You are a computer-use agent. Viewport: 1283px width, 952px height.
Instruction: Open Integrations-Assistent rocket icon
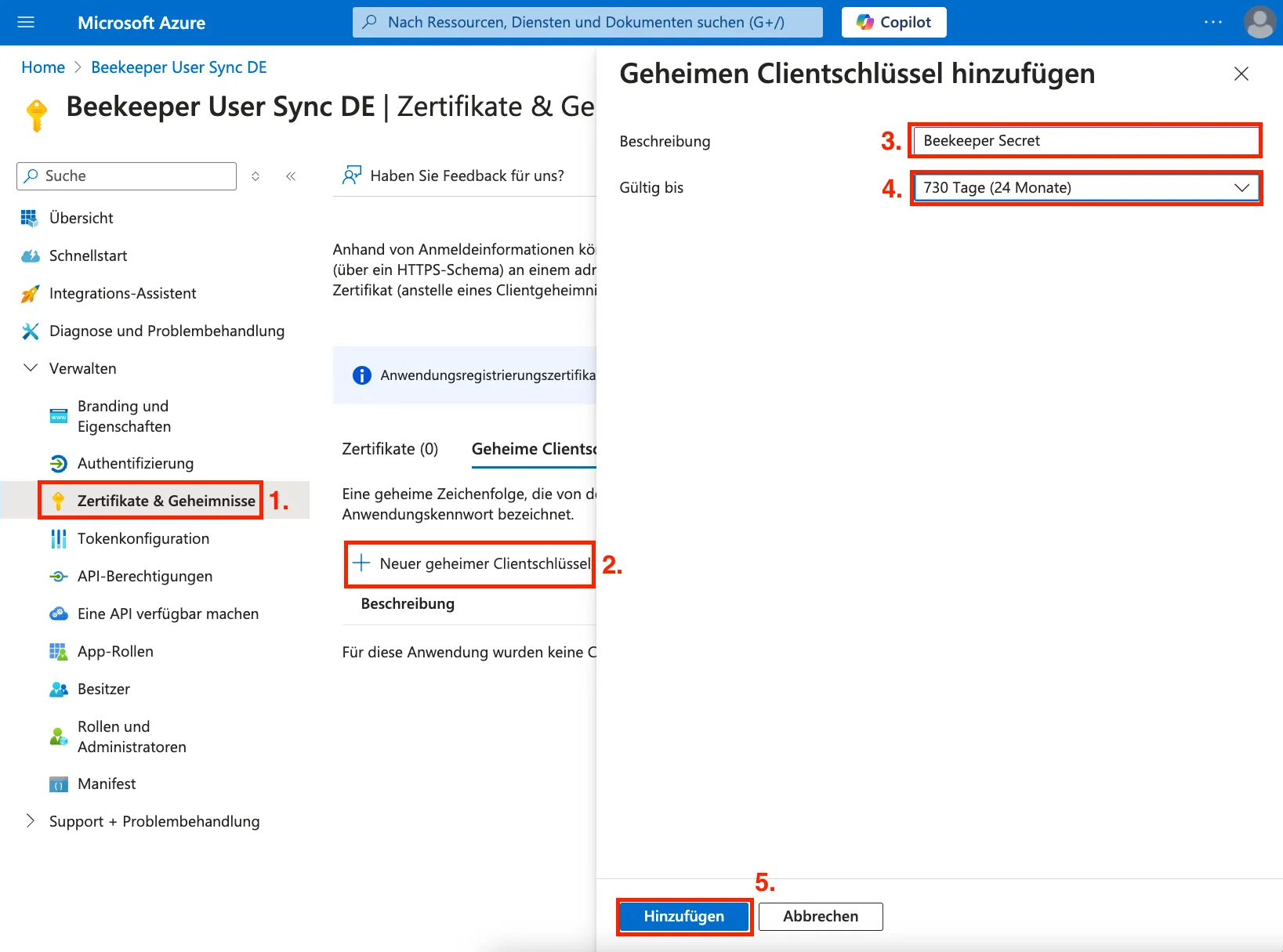coord(30,294)
